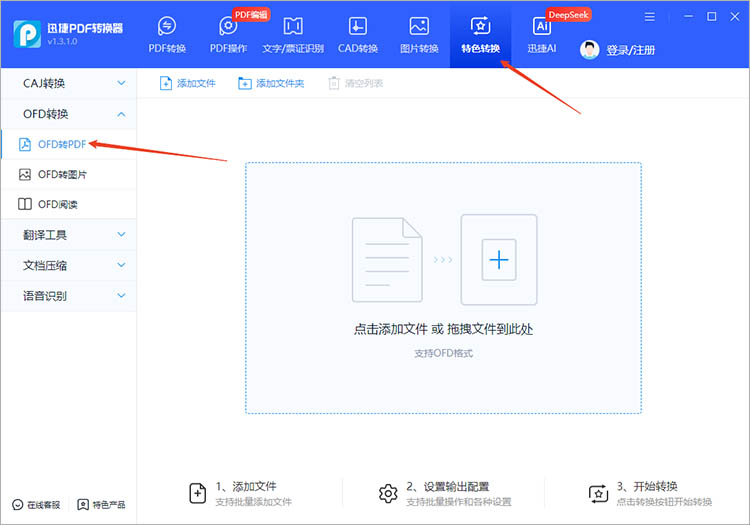Click the 迅捷PDF转换器 title text

click(x=85, y=28)
